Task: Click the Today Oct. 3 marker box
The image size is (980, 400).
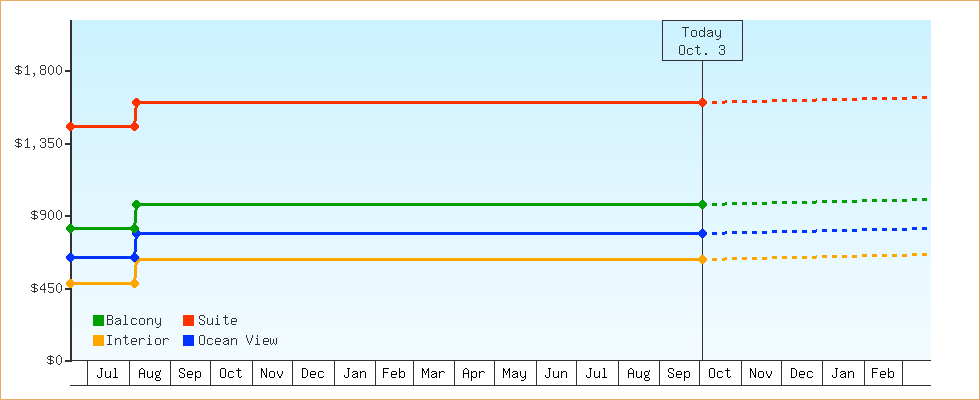Action: click(702, 41)
